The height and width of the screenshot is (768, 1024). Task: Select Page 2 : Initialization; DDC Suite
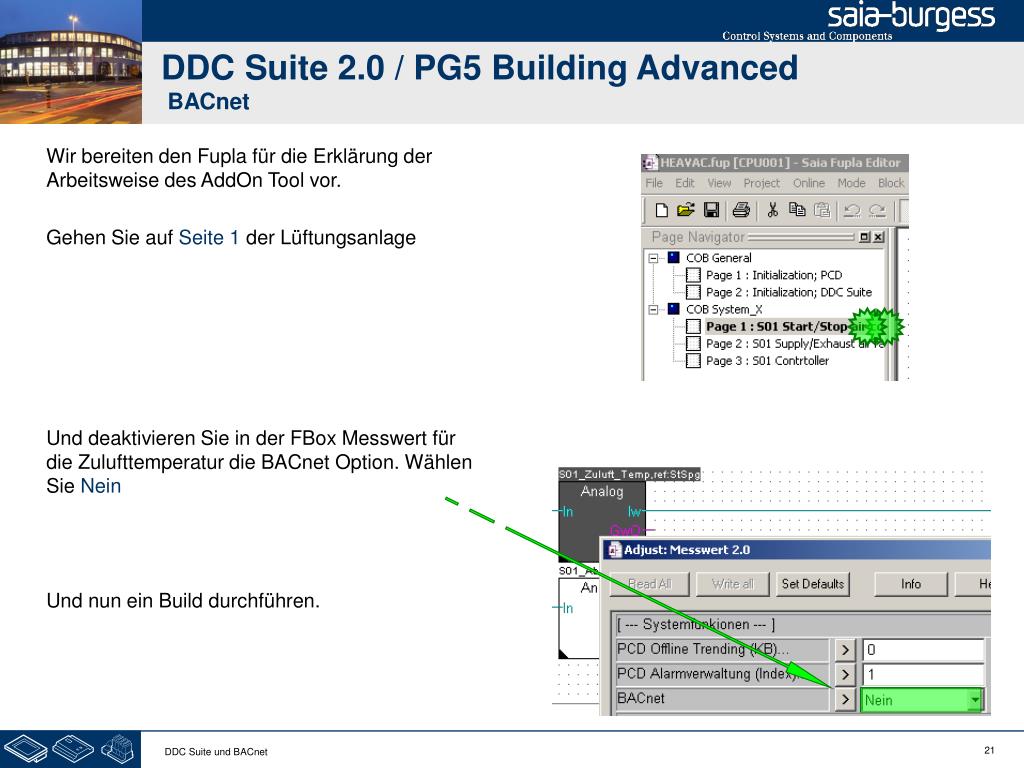click(788, 292)
